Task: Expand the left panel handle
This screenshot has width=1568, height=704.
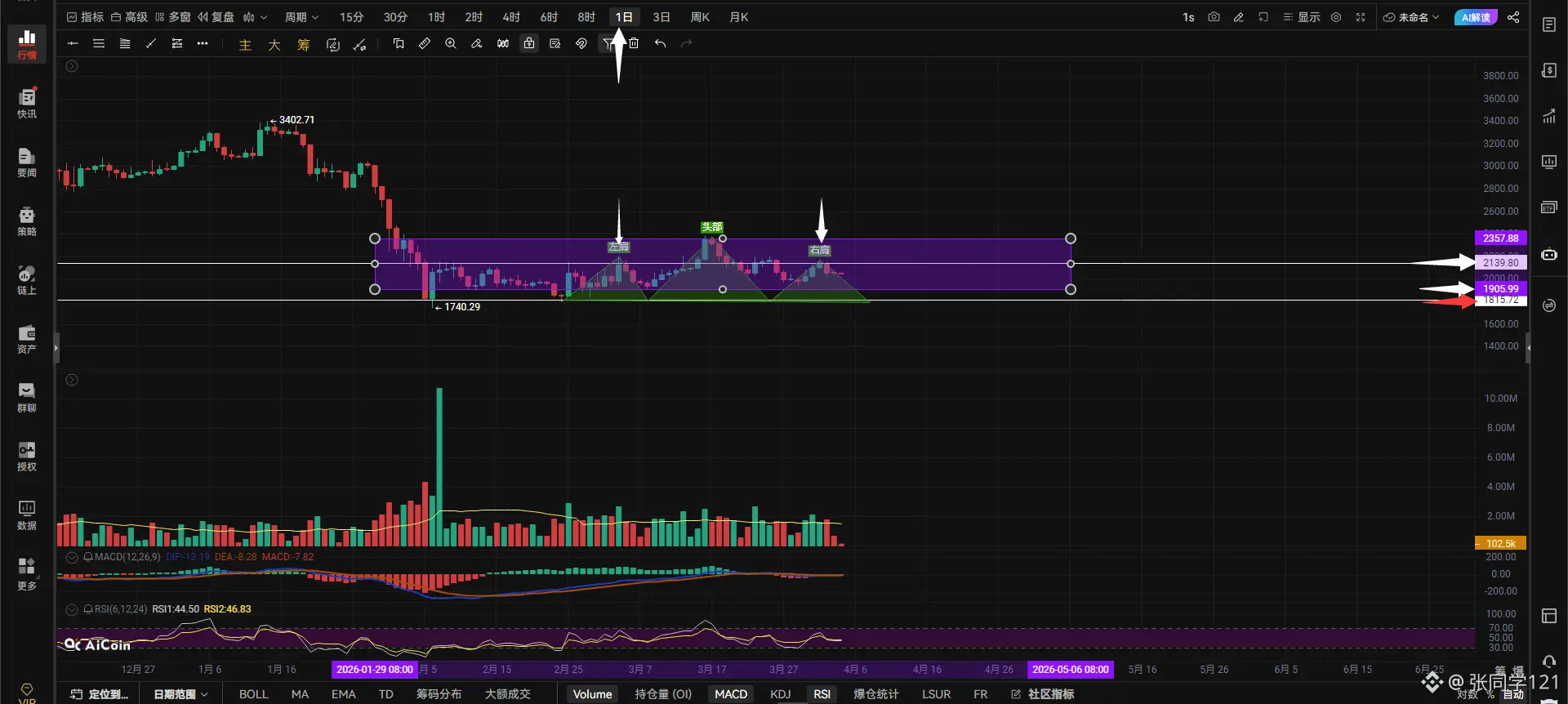Action: pyautogui.click(x=56, y=348)
